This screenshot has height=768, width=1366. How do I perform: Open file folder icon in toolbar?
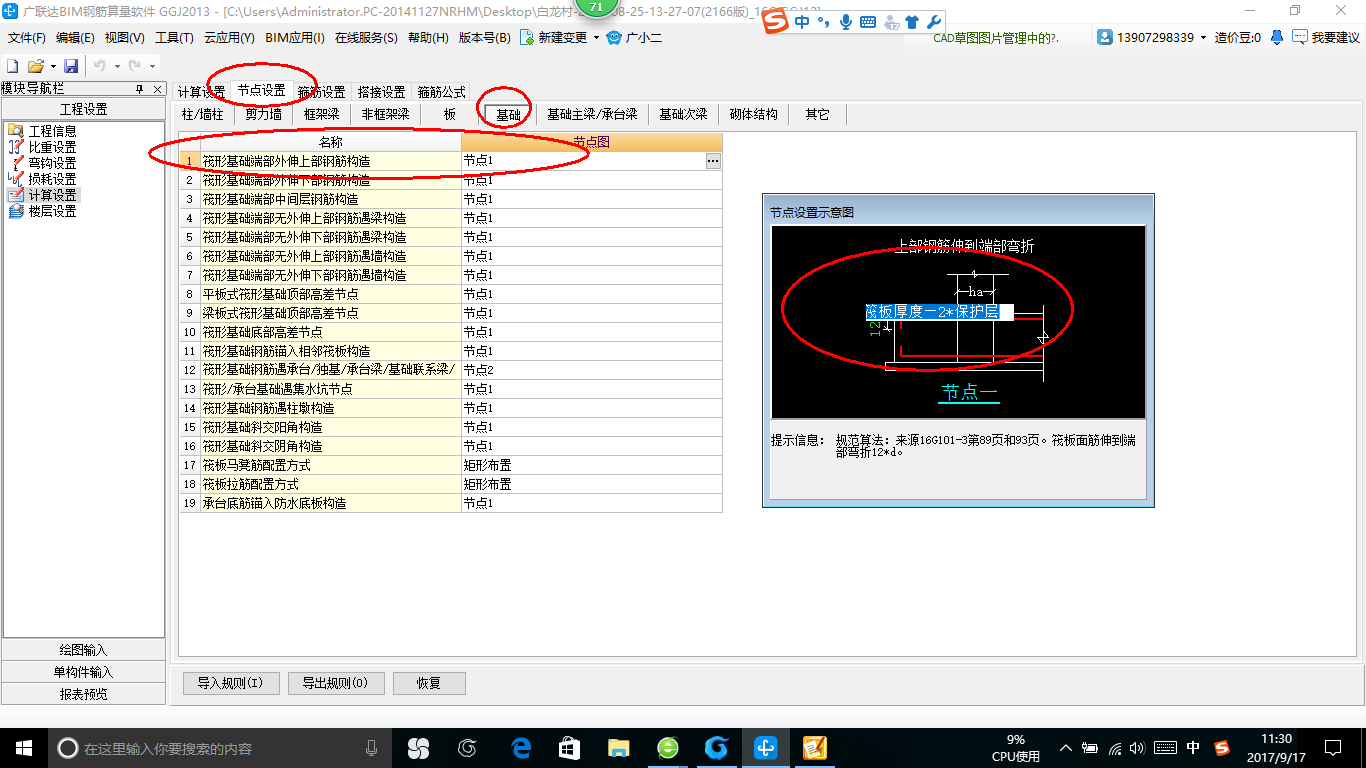click(35, 66)
